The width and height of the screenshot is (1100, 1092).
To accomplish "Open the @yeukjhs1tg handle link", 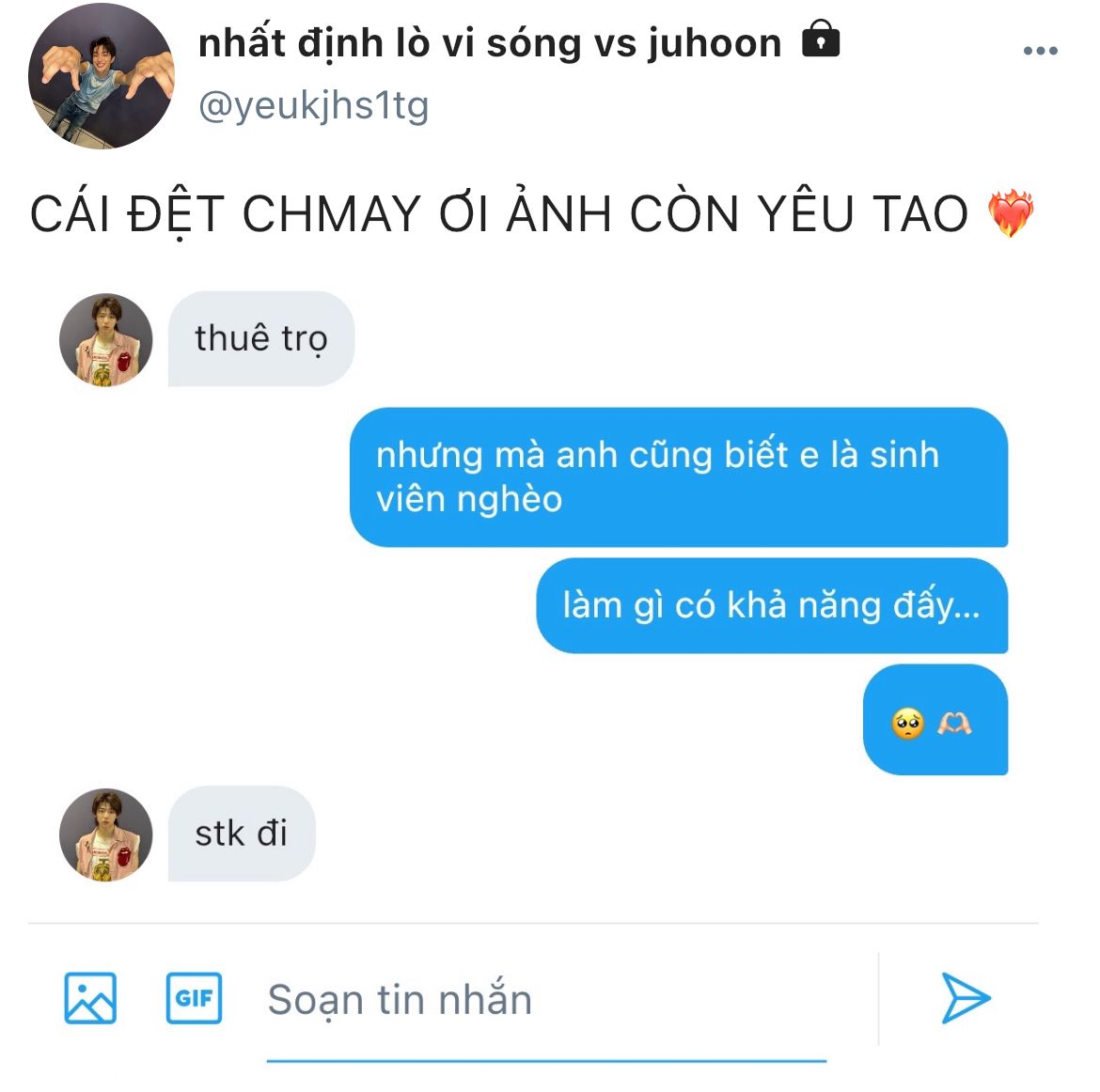I will (314, 106).
